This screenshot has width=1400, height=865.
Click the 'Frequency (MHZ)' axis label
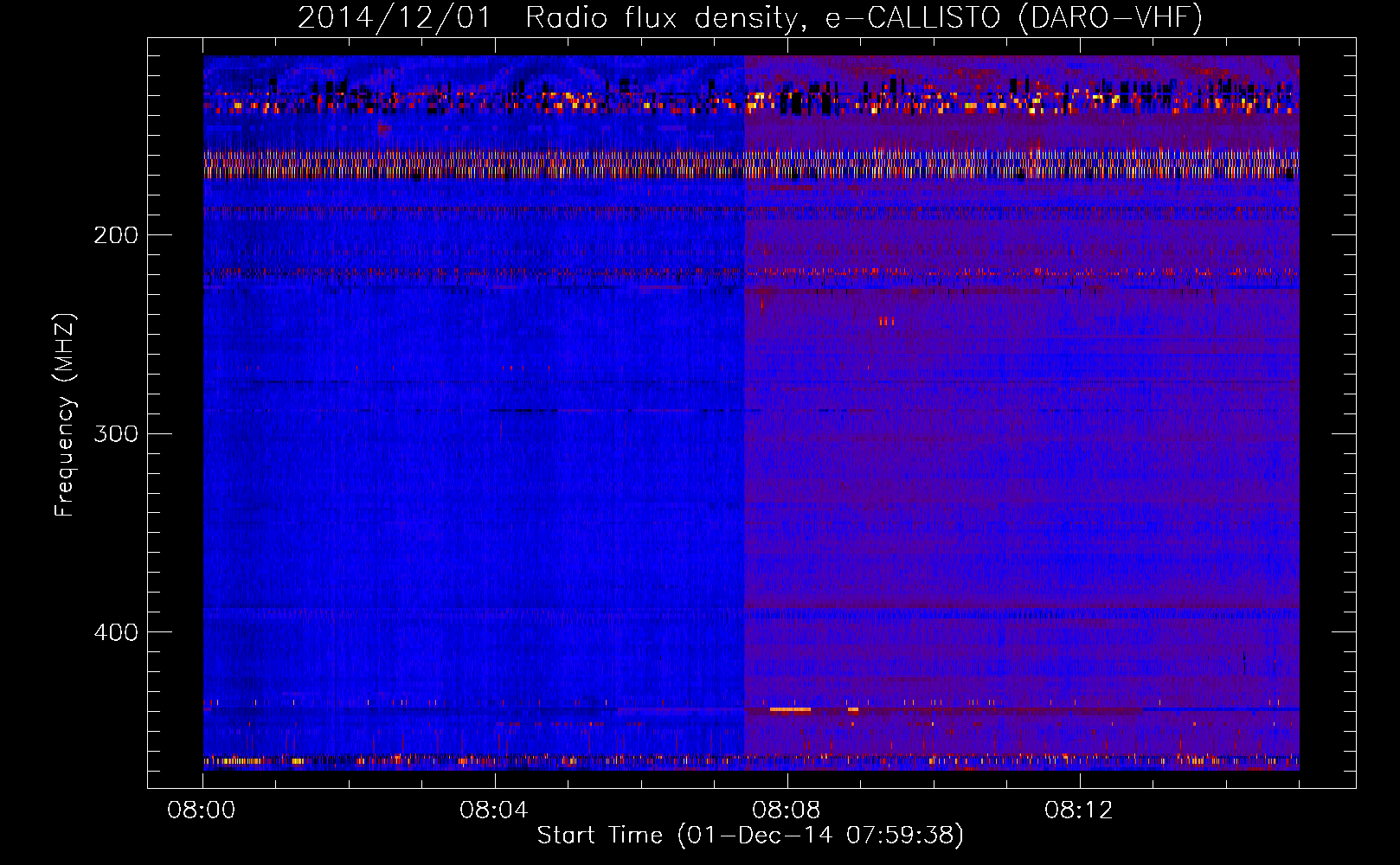point(65,415)
